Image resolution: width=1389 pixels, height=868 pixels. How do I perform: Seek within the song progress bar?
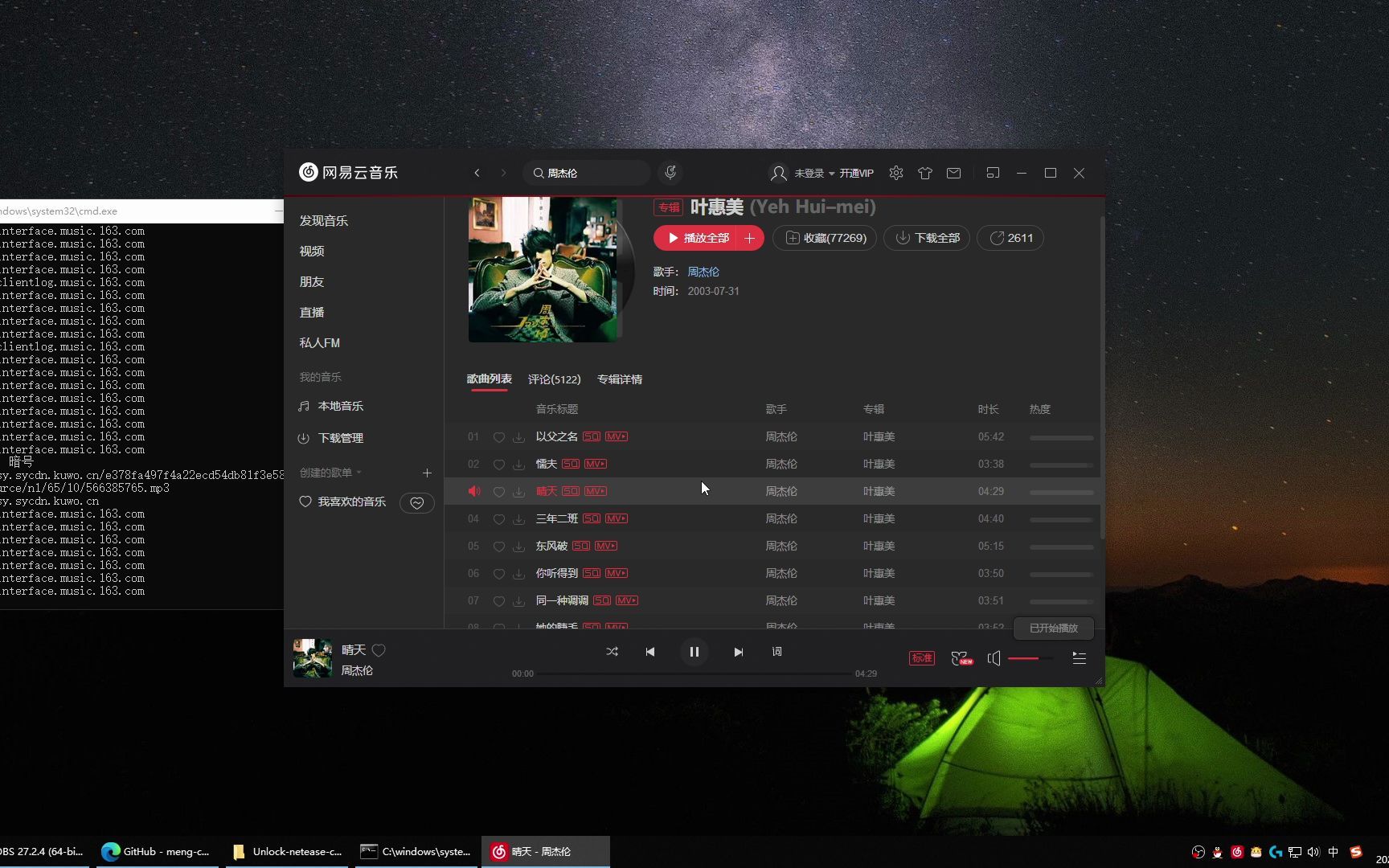pos(694,674)
